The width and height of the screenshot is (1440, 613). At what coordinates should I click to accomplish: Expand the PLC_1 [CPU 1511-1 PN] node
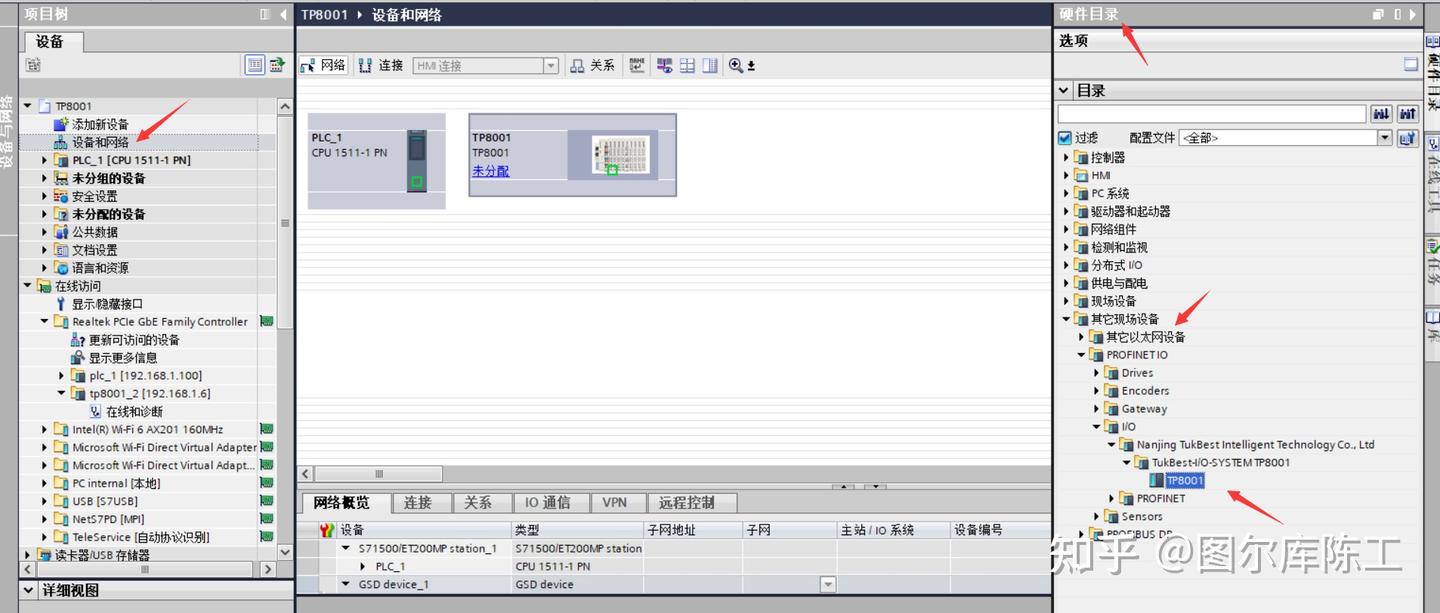(x=44, y=160)
